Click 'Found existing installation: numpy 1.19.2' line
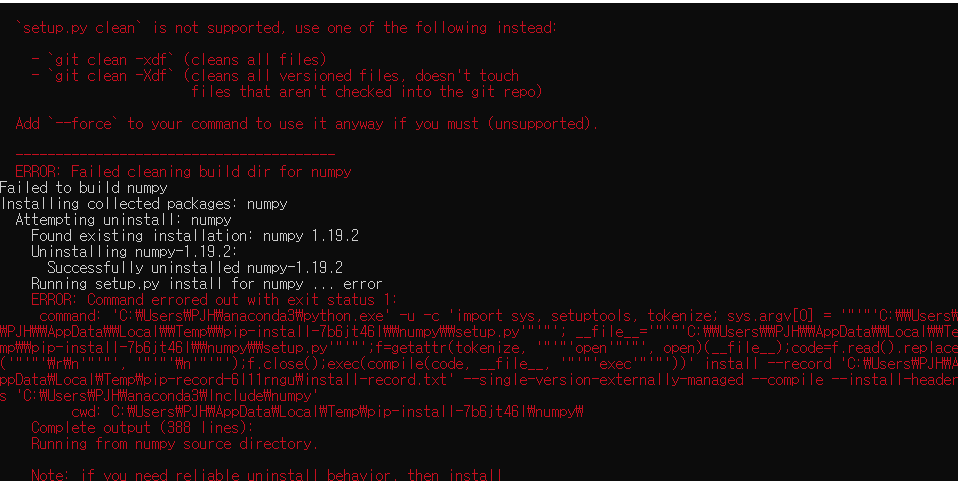The height and width of the screenshot is (481, 958). click(195, 236)
